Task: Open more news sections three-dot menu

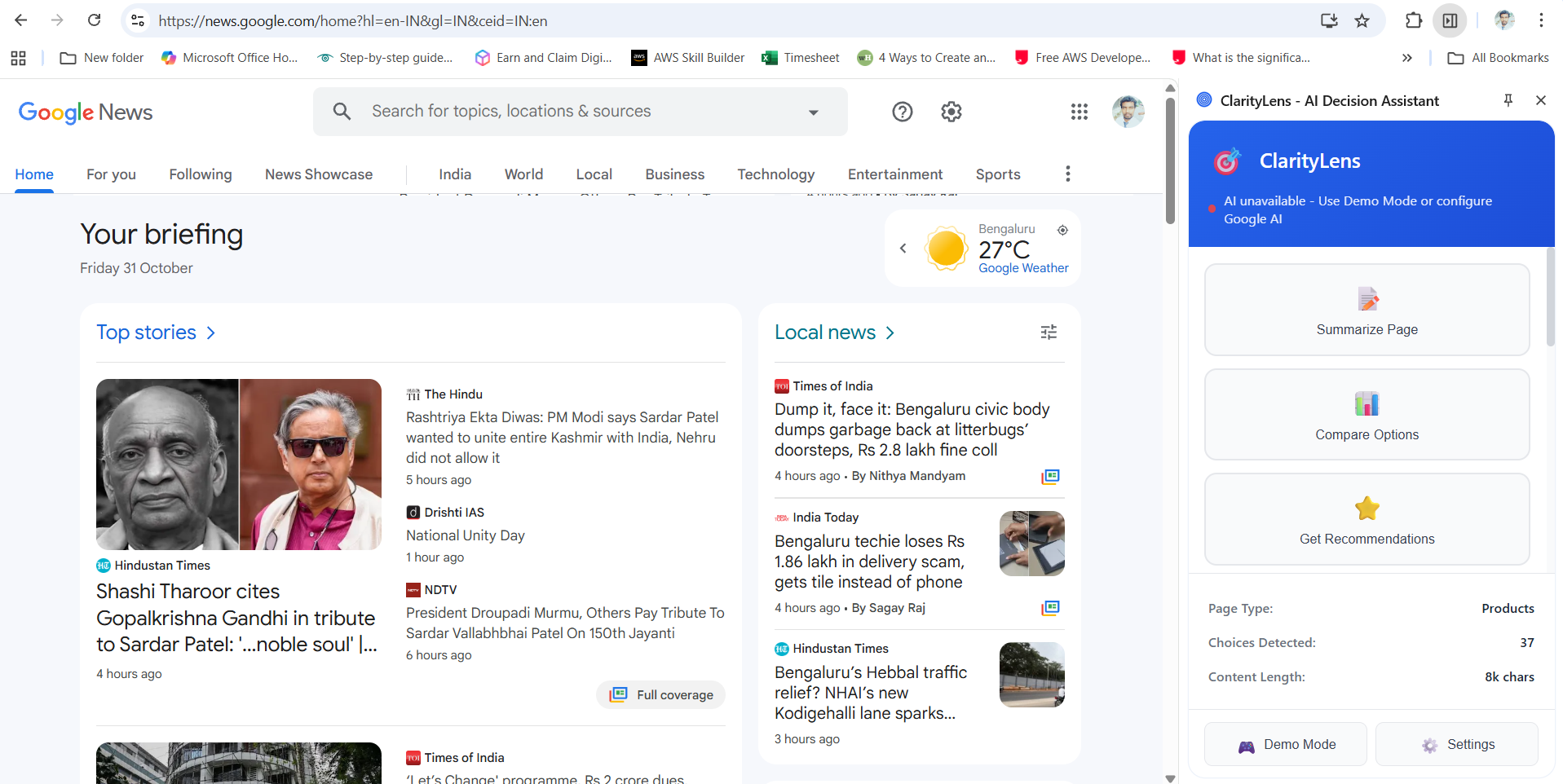Action: 1068,174
